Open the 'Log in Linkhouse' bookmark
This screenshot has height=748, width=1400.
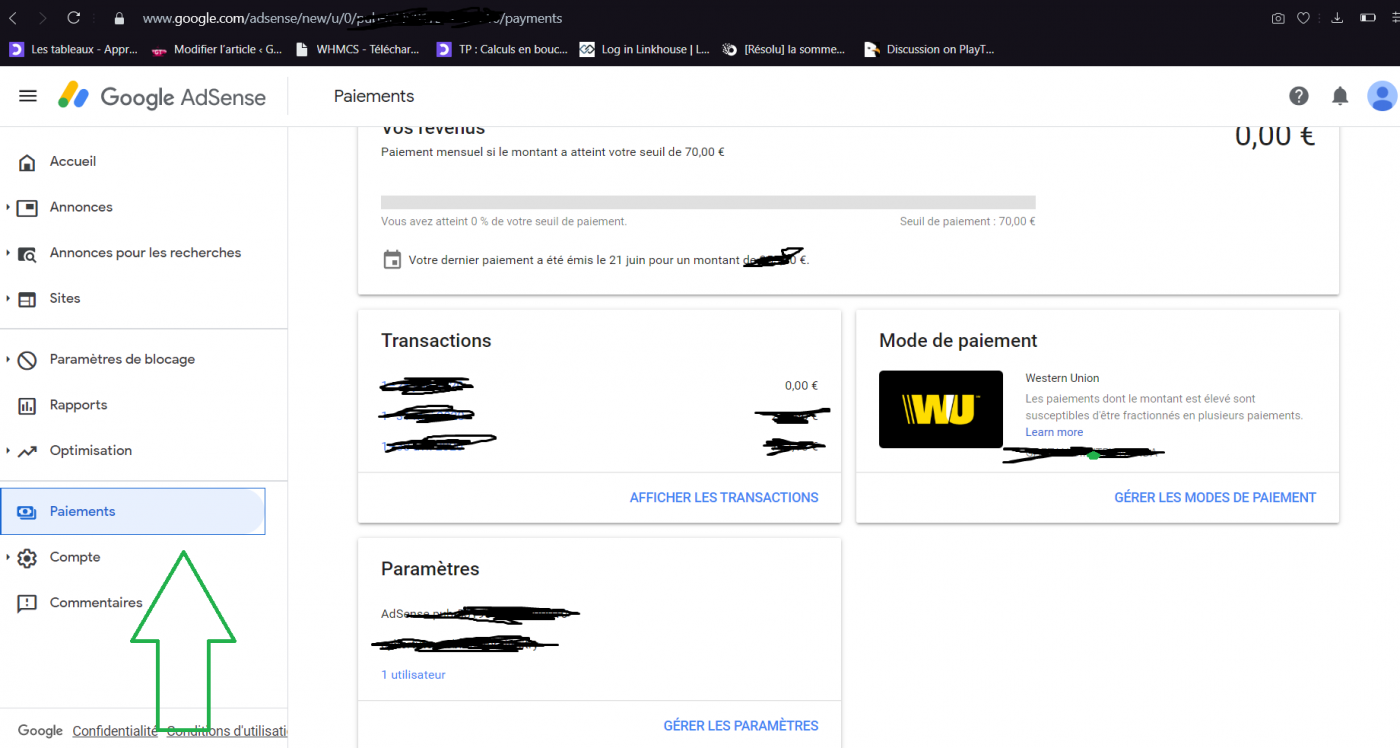tap(646, 49)
